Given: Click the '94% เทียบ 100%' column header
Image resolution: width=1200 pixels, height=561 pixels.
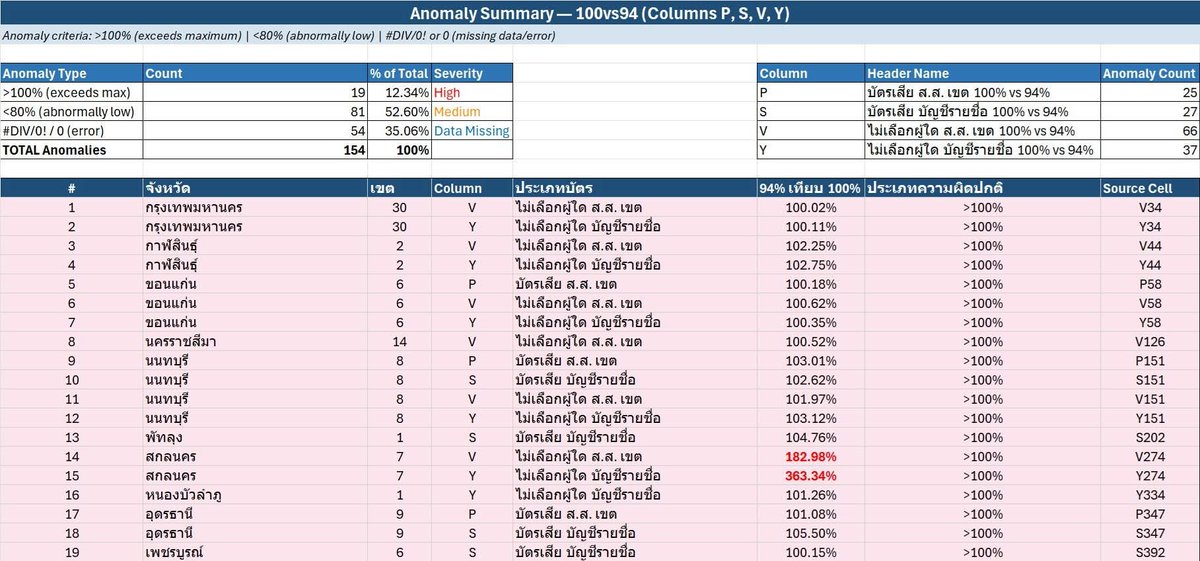Looking at the screenshot, I should click(810, 188).
